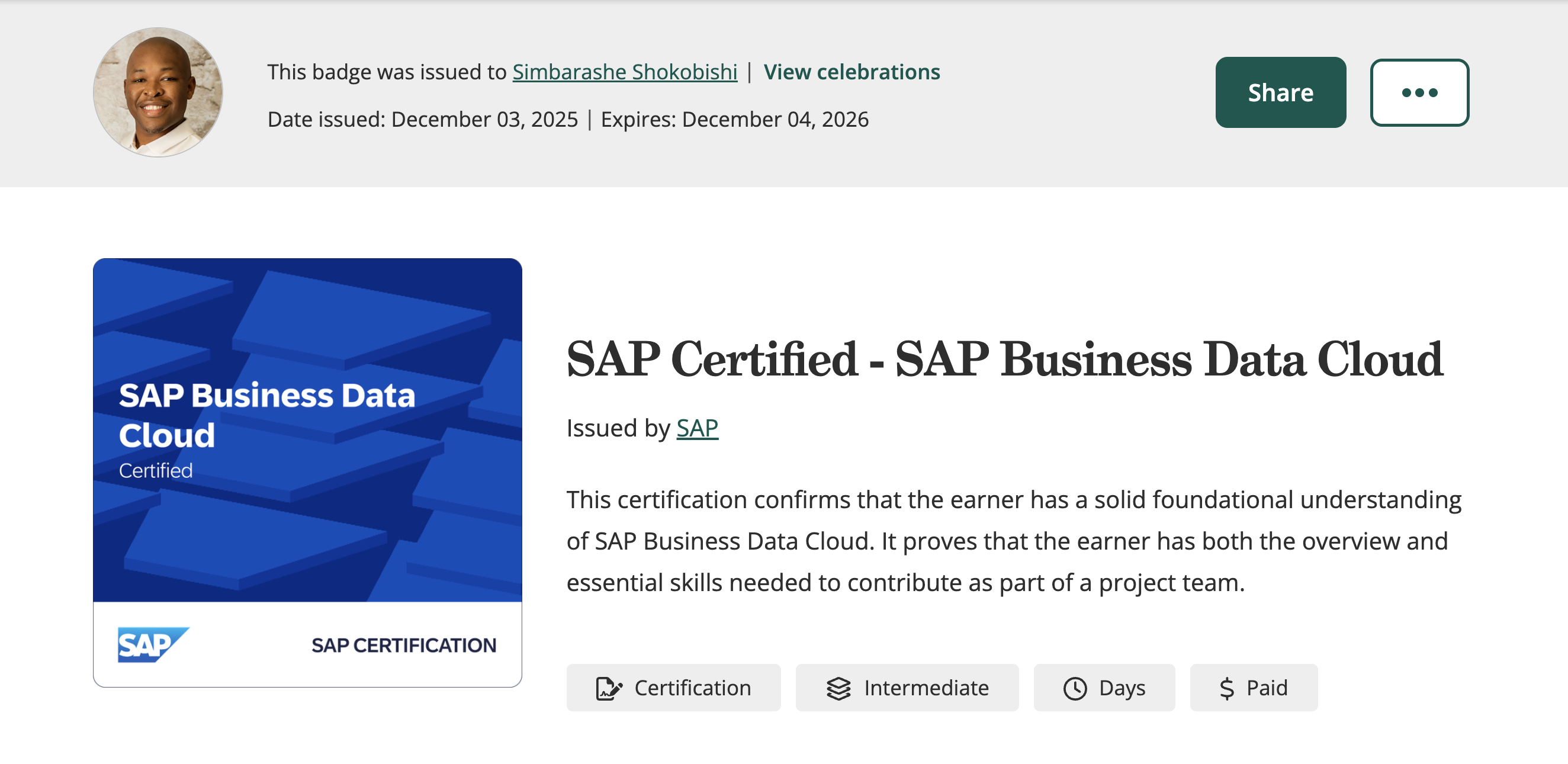Click the Share button
This screenshot has height=764, width=1568.
tap(1280, 92)
